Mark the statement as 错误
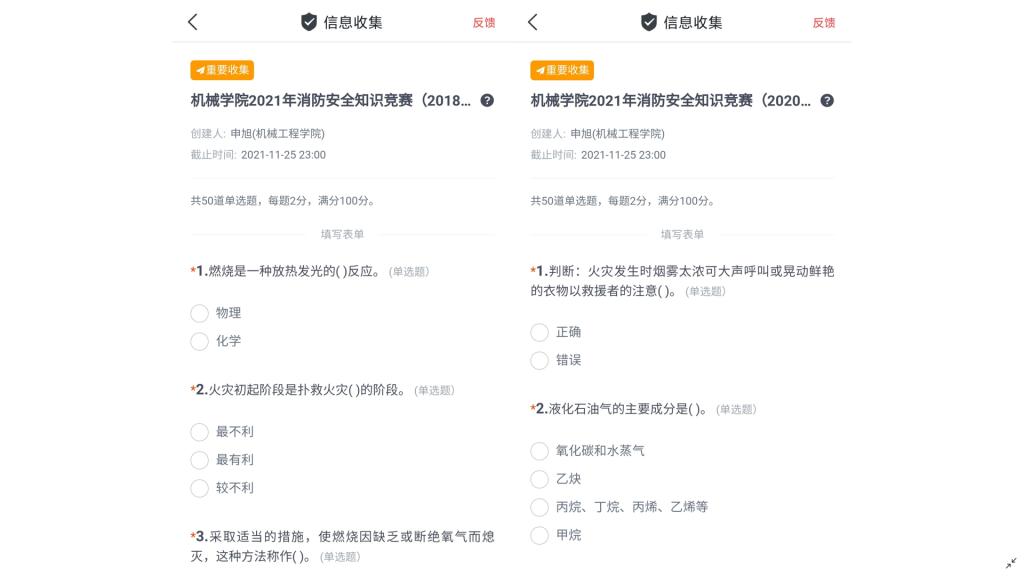Image resolution: width=1024 pixels, height=576 pixels. click(x=540, y=360)
